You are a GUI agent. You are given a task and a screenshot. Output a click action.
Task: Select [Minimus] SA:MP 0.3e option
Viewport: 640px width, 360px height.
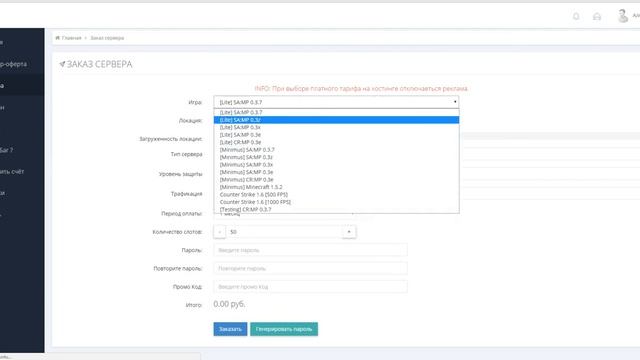point(336,172)
